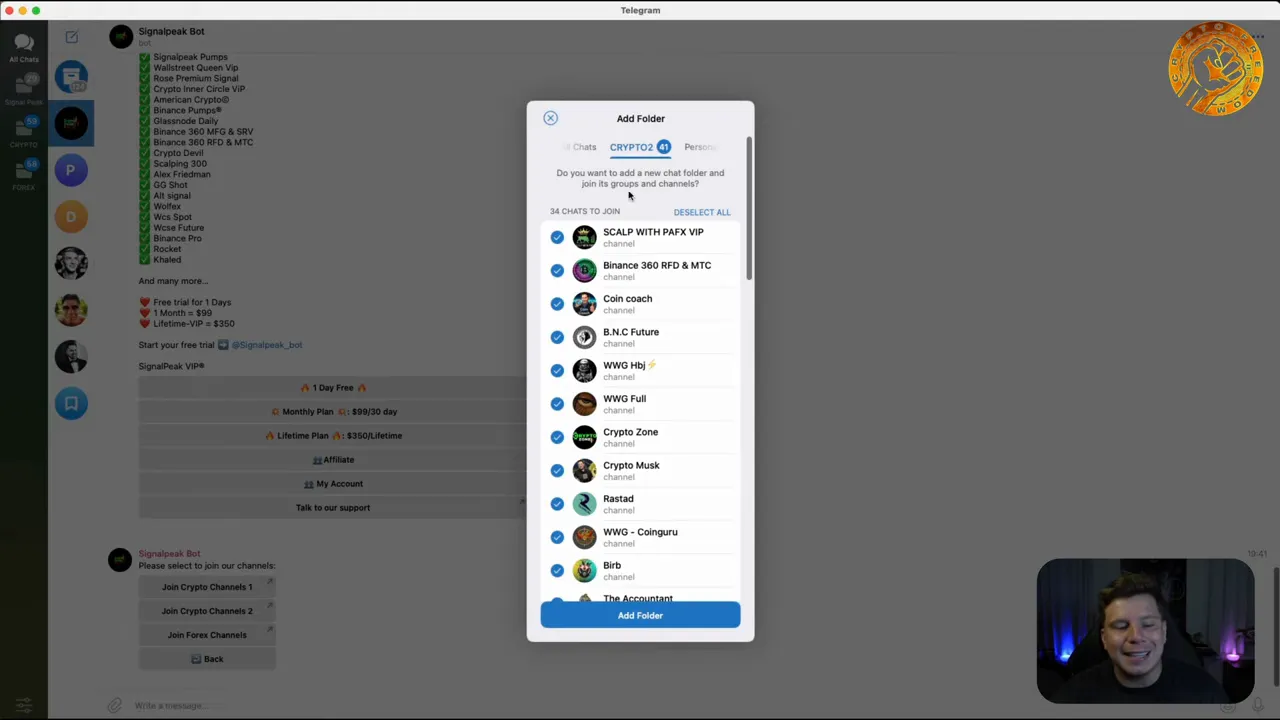Uncheck WWG Full channel

[557, 404]
